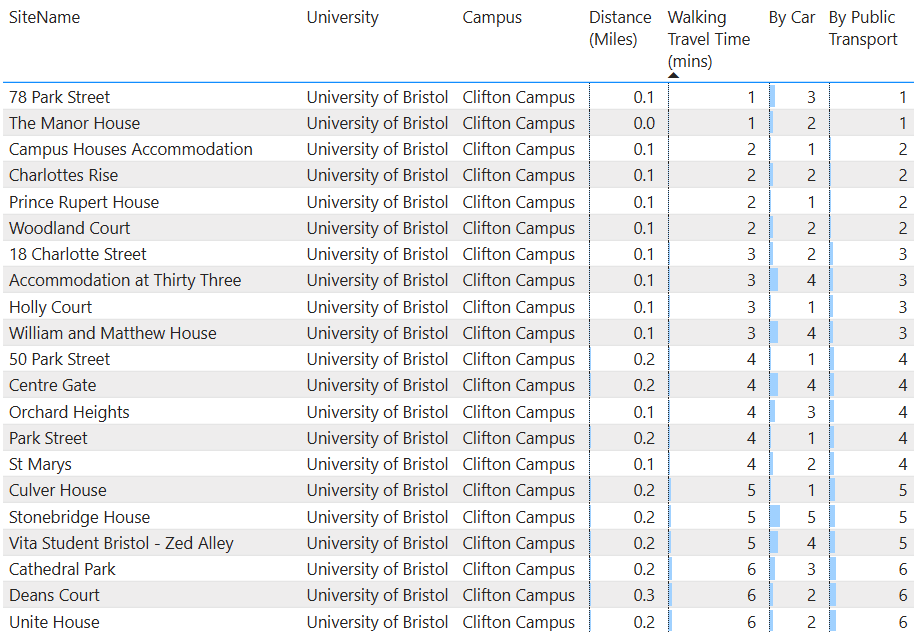Screen dimensions: 922x632
Task: Select the 78 Park Street row name
Action: click(x=59, y=97)
